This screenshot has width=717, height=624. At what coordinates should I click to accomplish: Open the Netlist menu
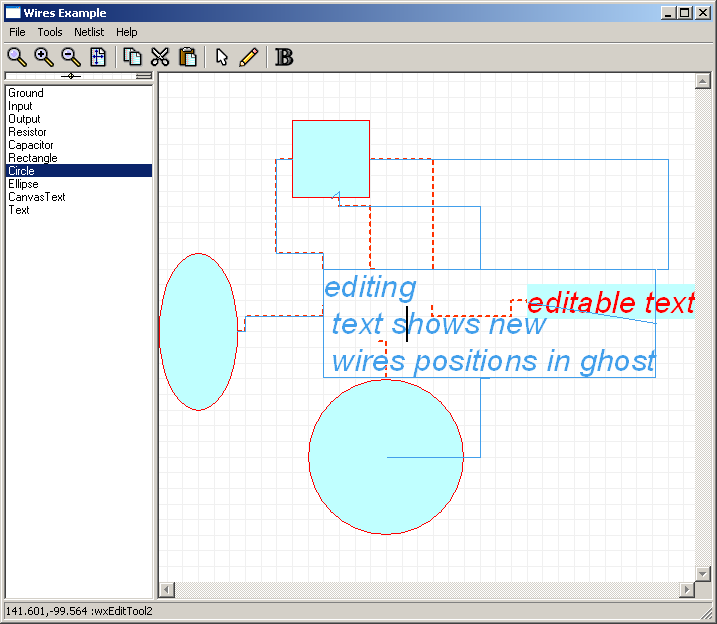89,32
